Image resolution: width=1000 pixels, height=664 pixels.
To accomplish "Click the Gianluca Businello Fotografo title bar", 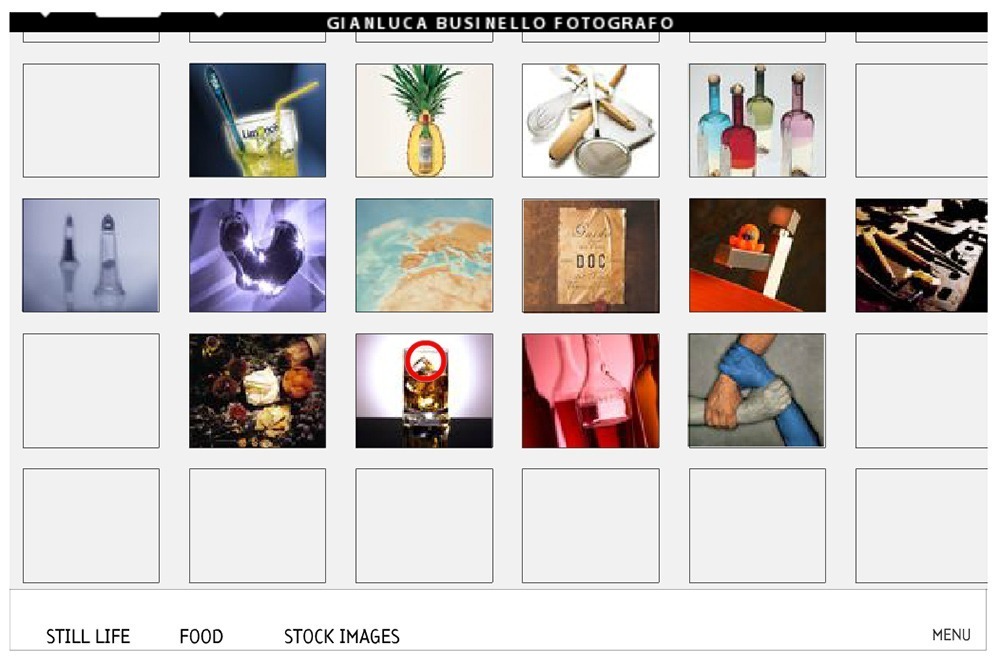I will point(499,23).
